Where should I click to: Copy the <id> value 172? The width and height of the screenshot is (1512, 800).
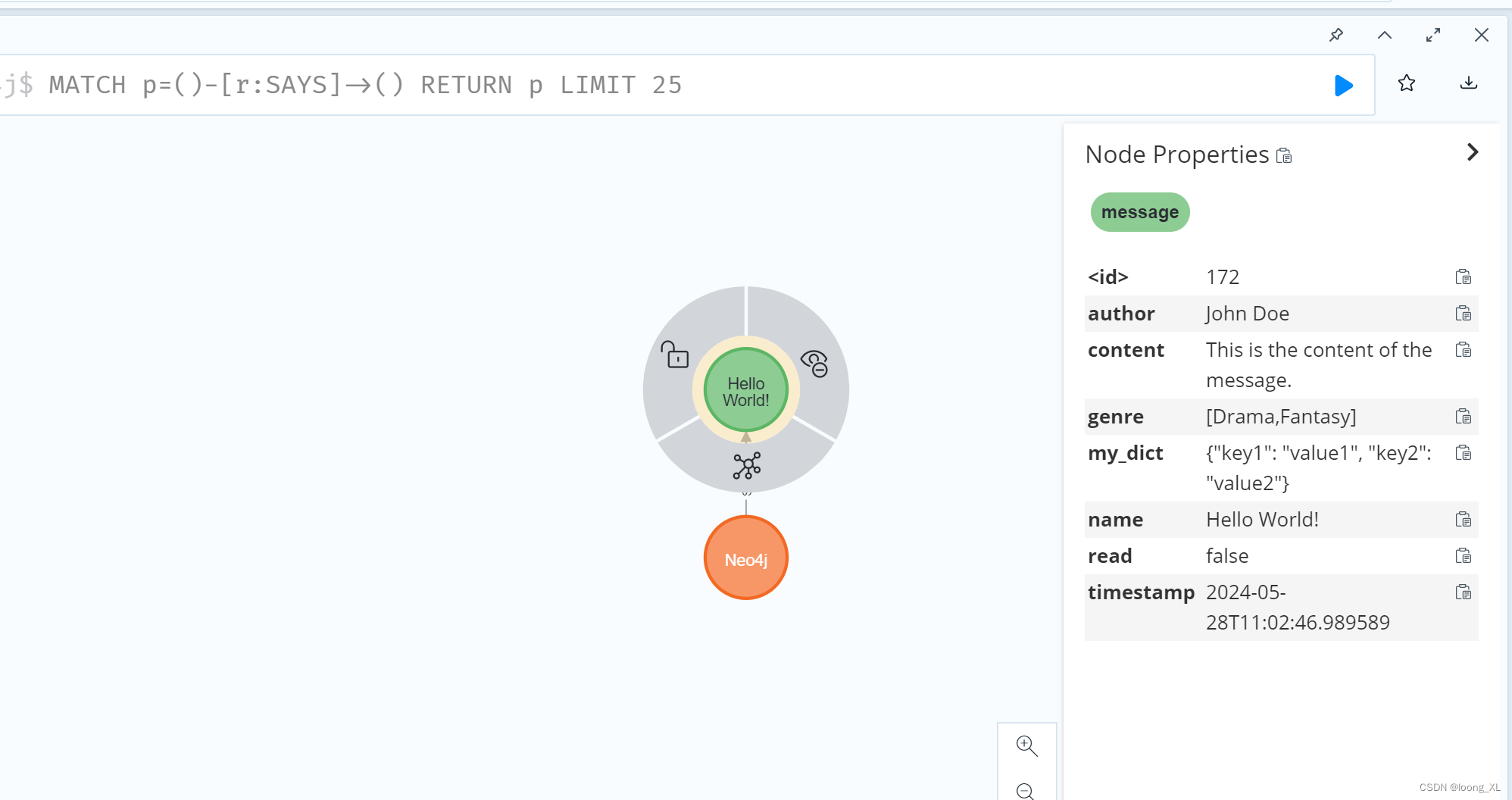click(x=1464, y=277)
